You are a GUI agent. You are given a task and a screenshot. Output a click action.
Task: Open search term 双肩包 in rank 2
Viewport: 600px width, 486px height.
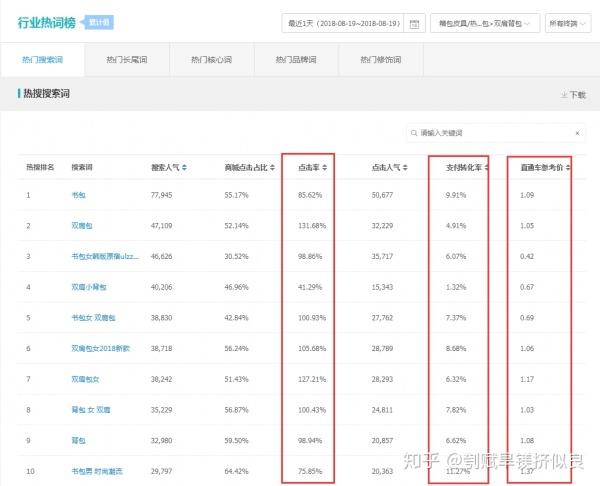[82, 226]
